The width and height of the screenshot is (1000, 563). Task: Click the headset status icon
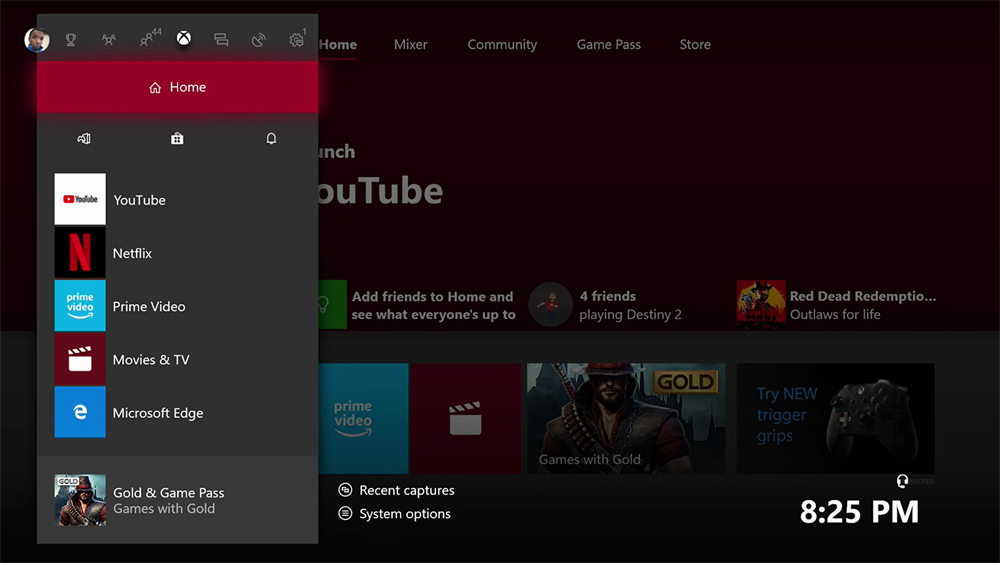[902, 481]
